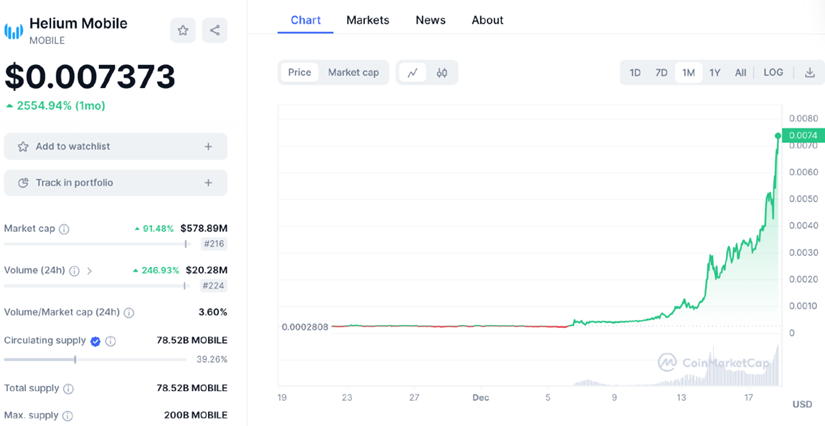Select 7D time range
The image size is (825, 426).
pos(661,73)
